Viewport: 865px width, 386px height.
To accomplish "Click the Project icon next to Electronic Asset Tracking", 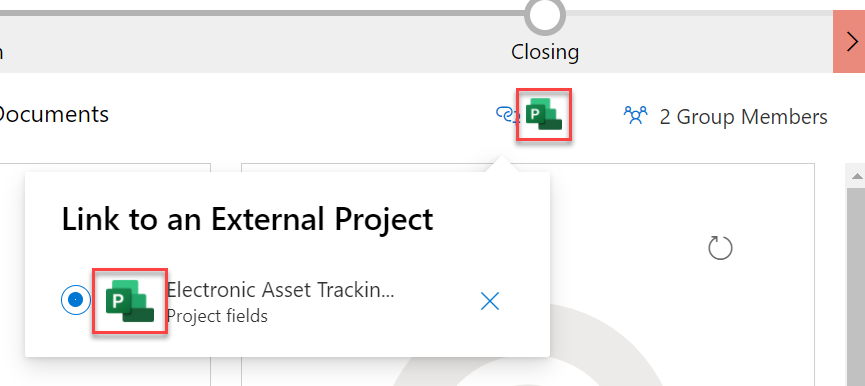I will click(x=130, y=301).
